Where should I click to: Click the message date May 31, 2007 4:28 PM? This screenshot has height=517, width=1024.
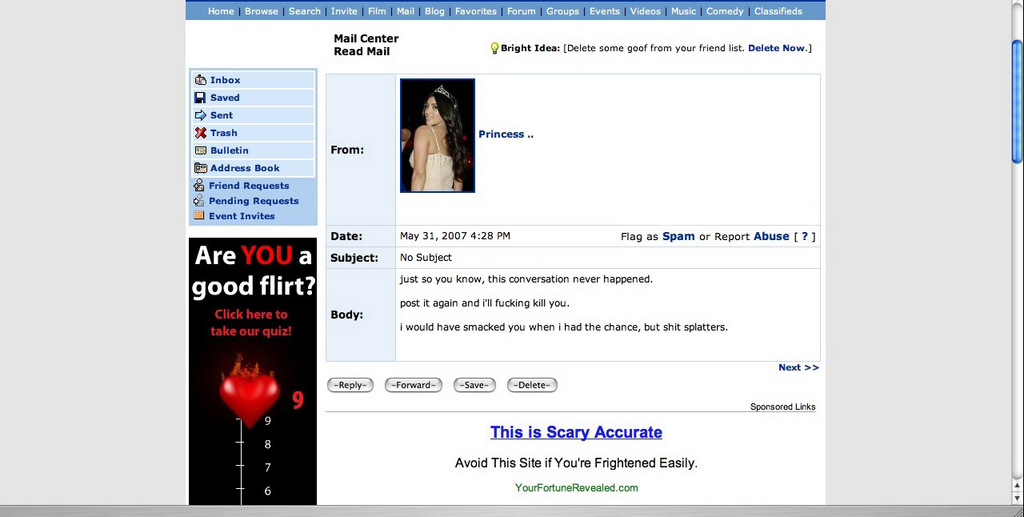point(455,236)
